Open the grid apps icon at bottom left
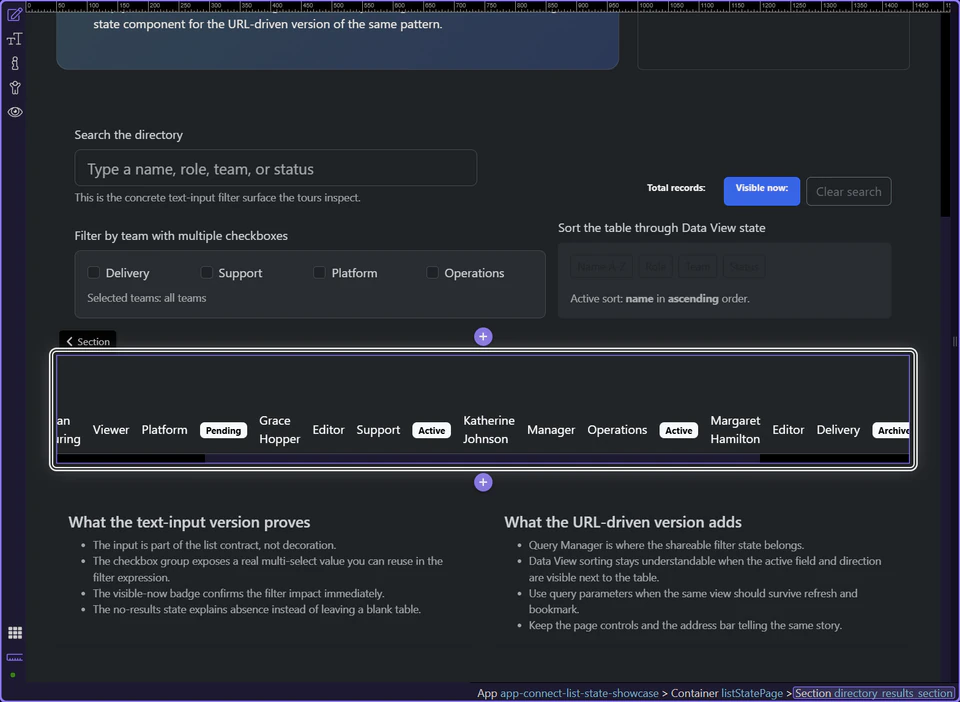 click(x=15, y=633)
